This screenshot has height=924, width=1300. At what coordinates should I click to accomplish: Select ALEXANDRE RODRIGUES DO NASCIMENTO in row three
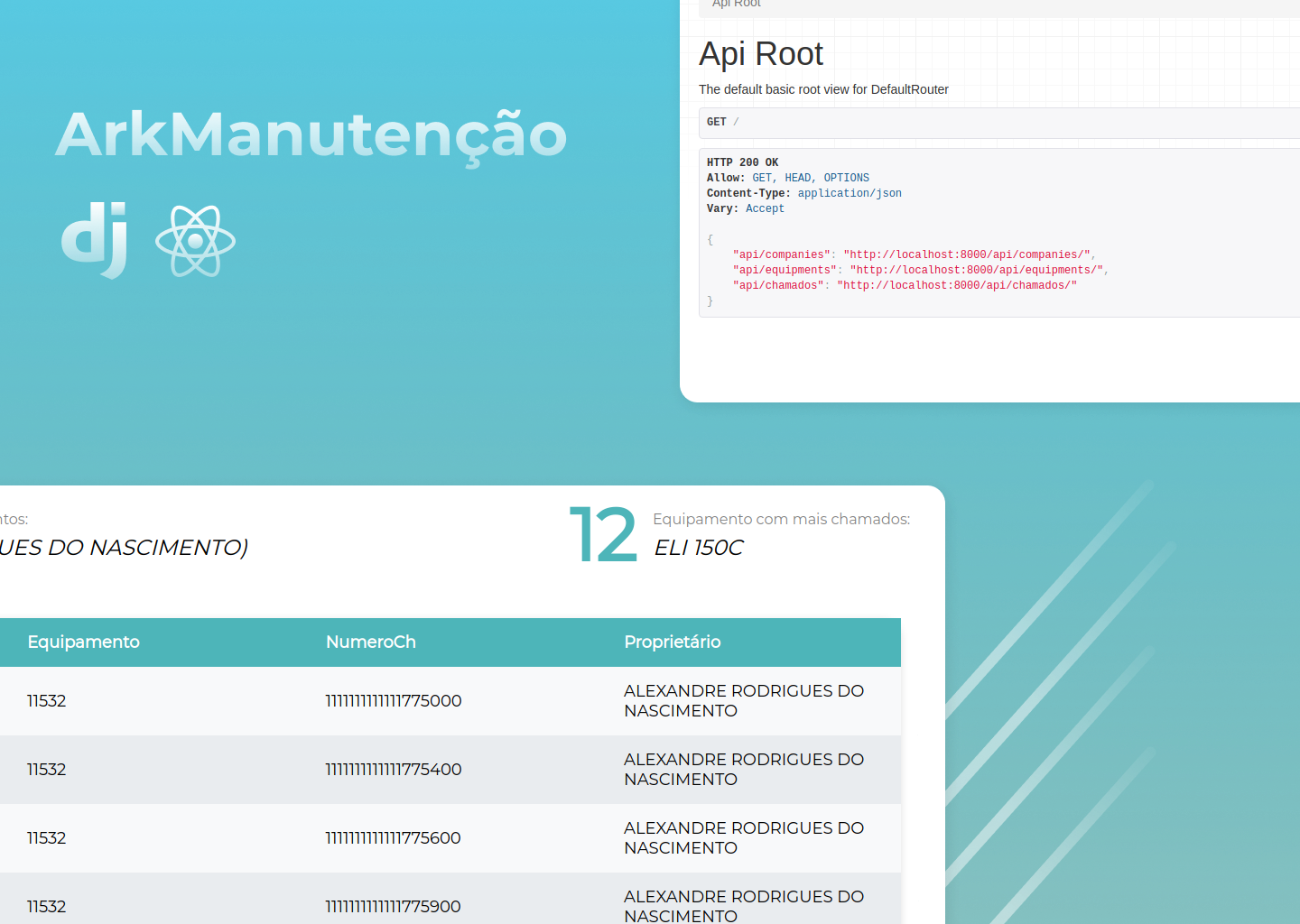coord(743,837)
